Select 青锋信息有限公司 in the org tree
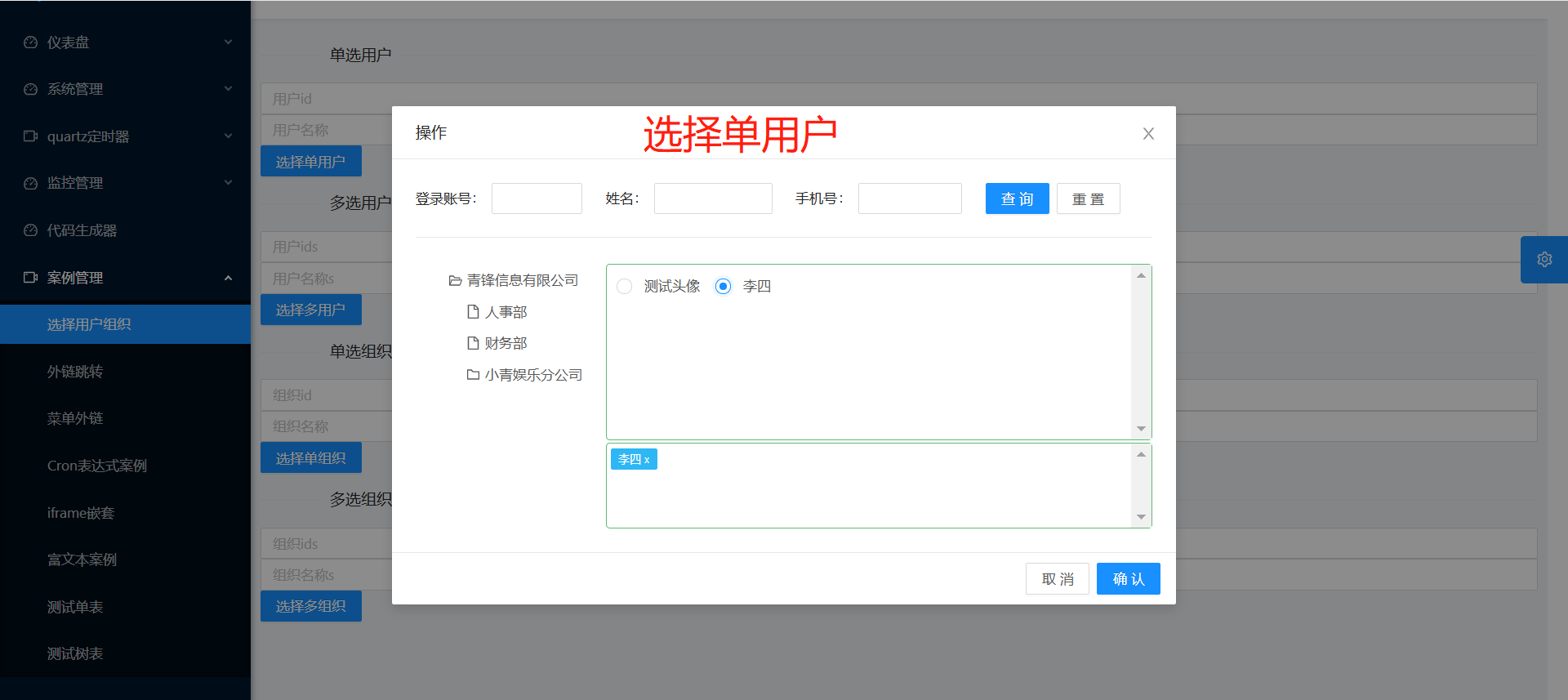The height and width of the screenshot is (700, 1568). tap(523, 281)
